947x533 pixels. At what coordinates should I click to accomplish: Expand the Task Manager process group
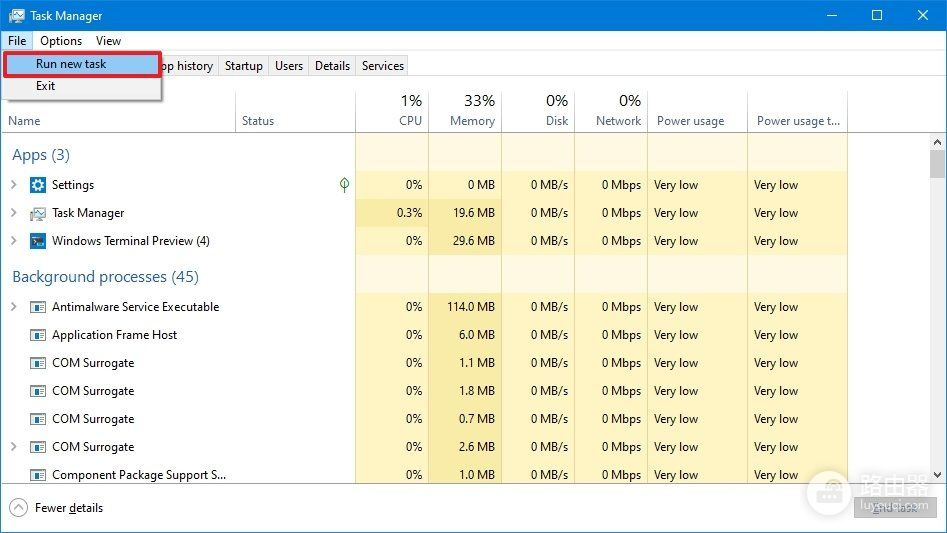pos(14,212)
